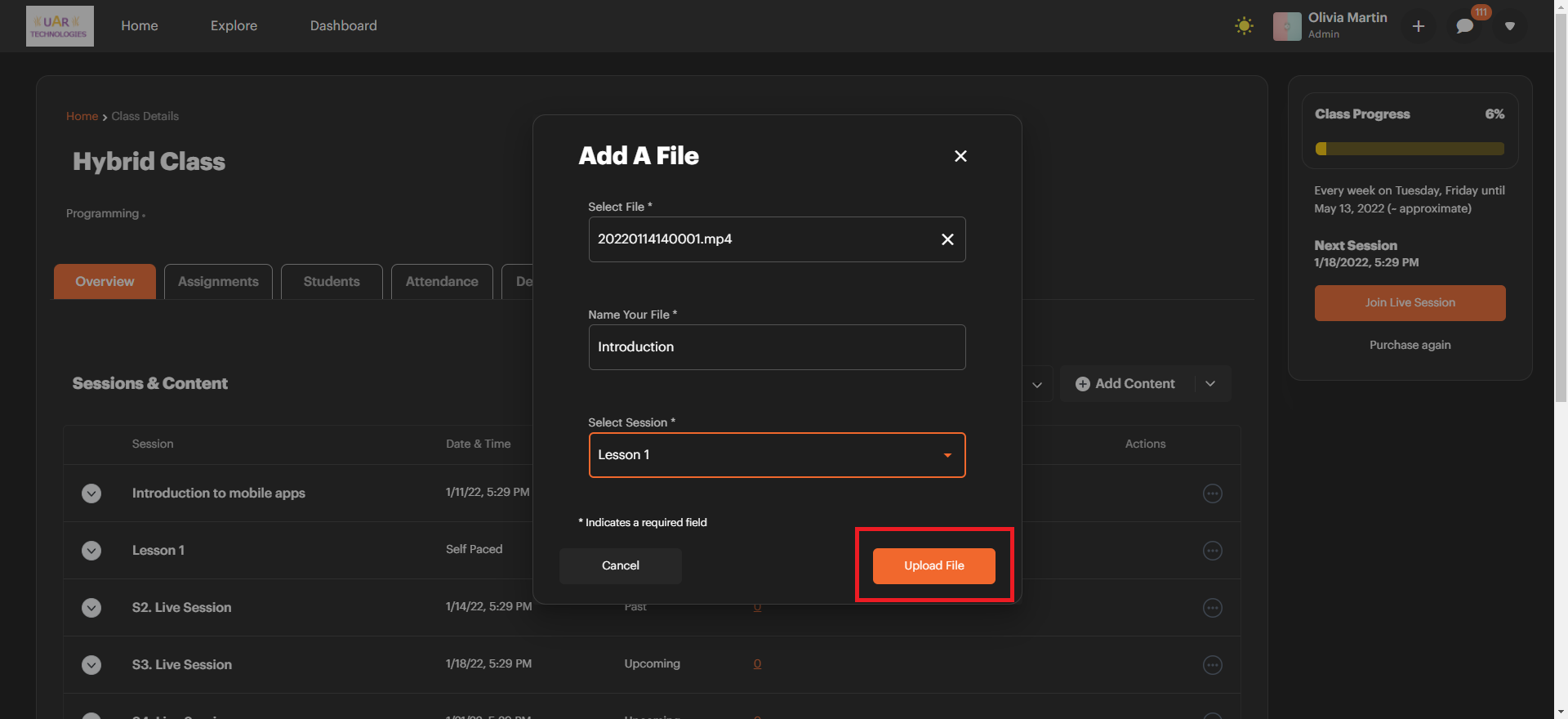Toggle the light mode sun icon

(x=1244, y=26)
